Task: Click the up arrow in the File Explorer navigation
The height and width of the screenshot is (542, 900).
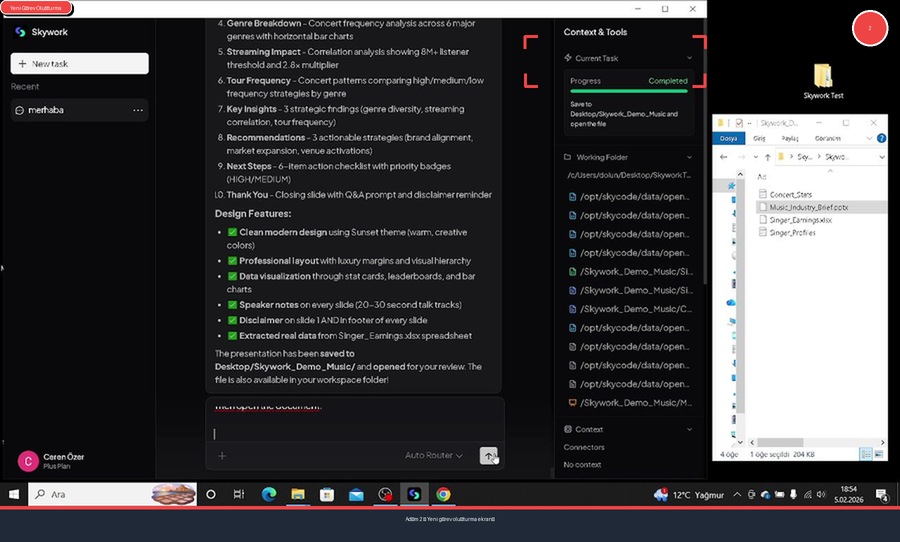Action: click(x=767, y=157)
